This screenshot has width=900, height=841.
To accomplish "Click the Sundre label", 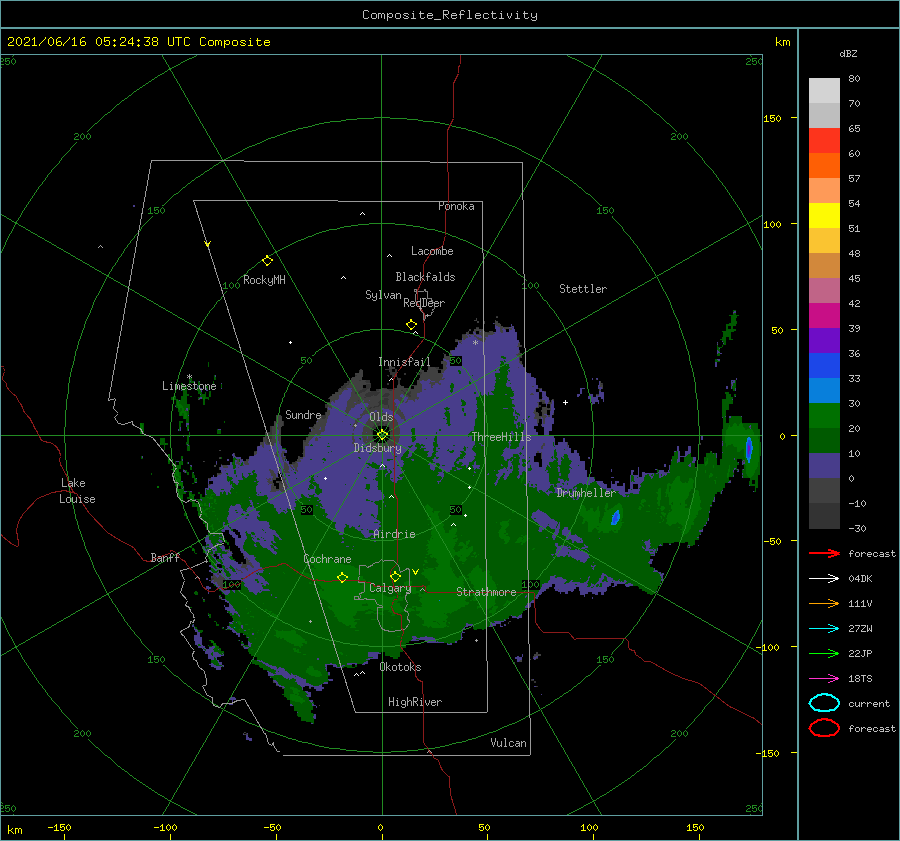I will (303, 414).
